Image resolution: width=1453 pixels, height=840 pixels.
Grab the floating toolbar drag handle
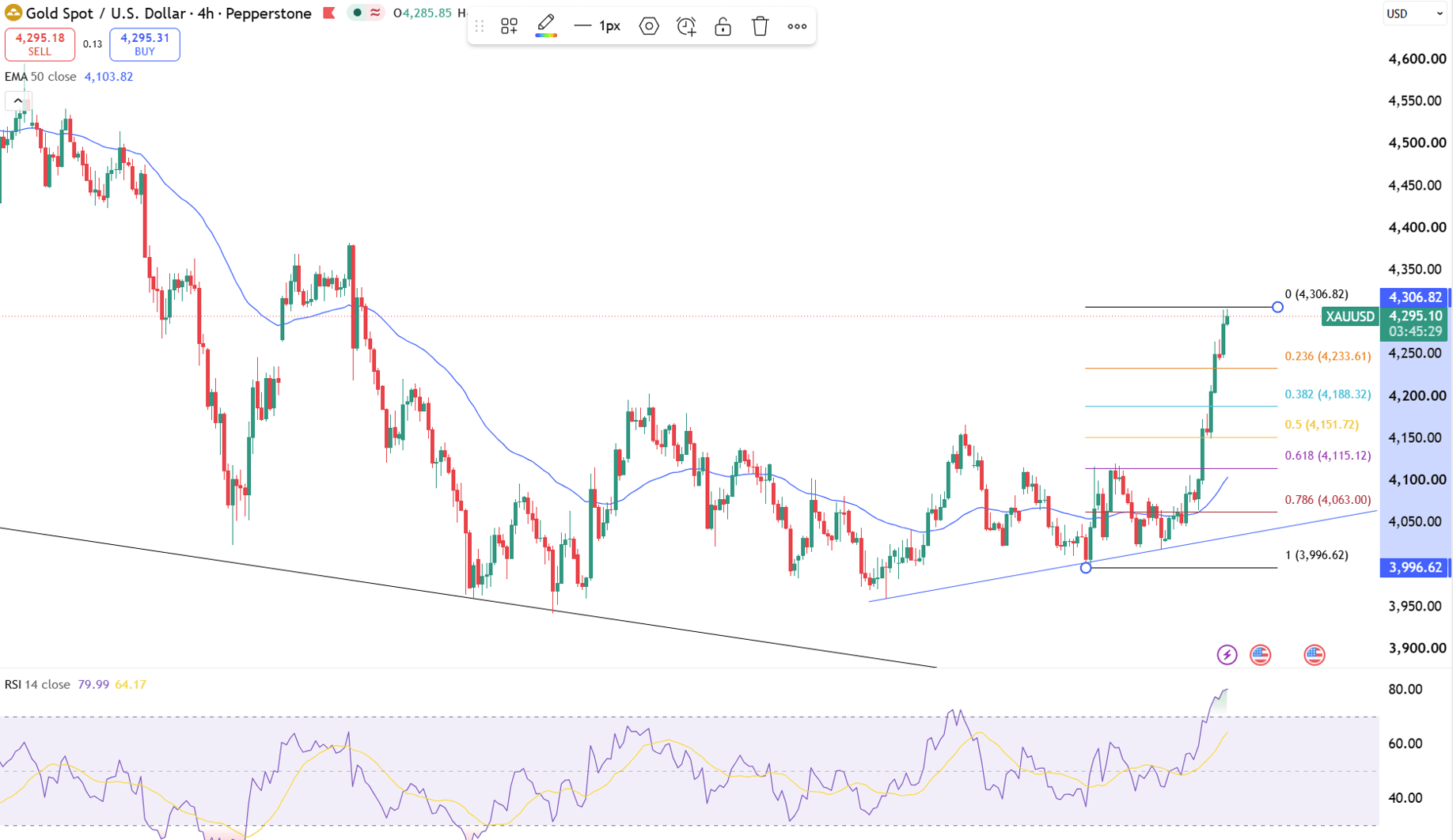pos(479,26)
